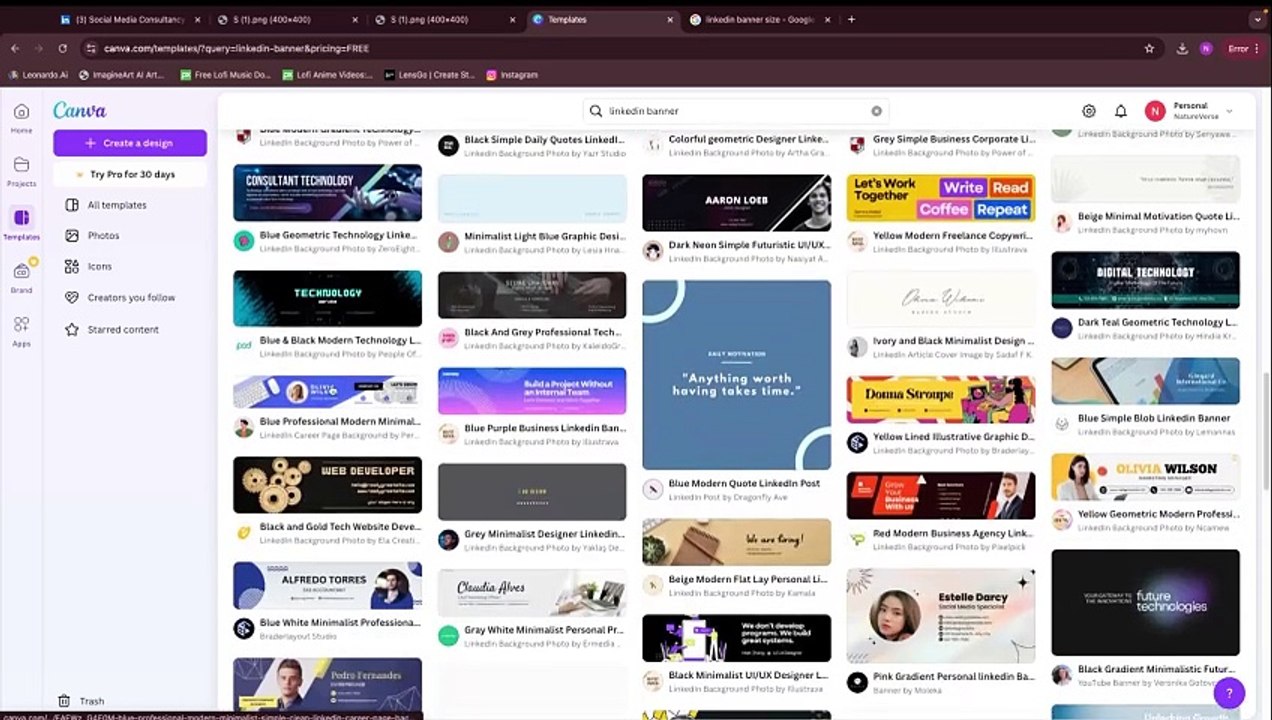
Task: Open the Instagram bookmark
Action: tap(512, 75)
